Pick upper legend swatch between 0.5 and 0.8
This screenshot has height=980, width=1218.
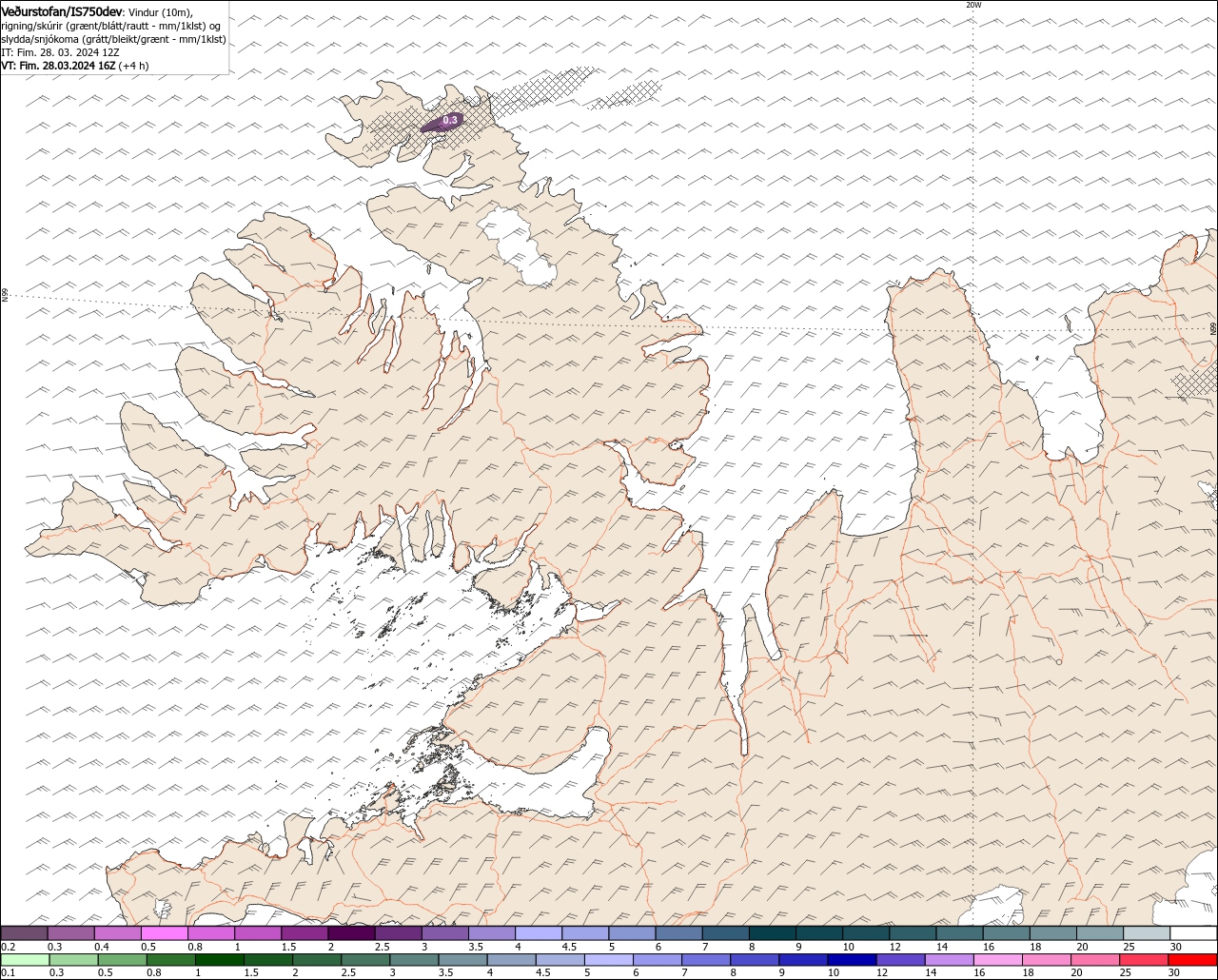pyautogui.click(x=164, y=933)
